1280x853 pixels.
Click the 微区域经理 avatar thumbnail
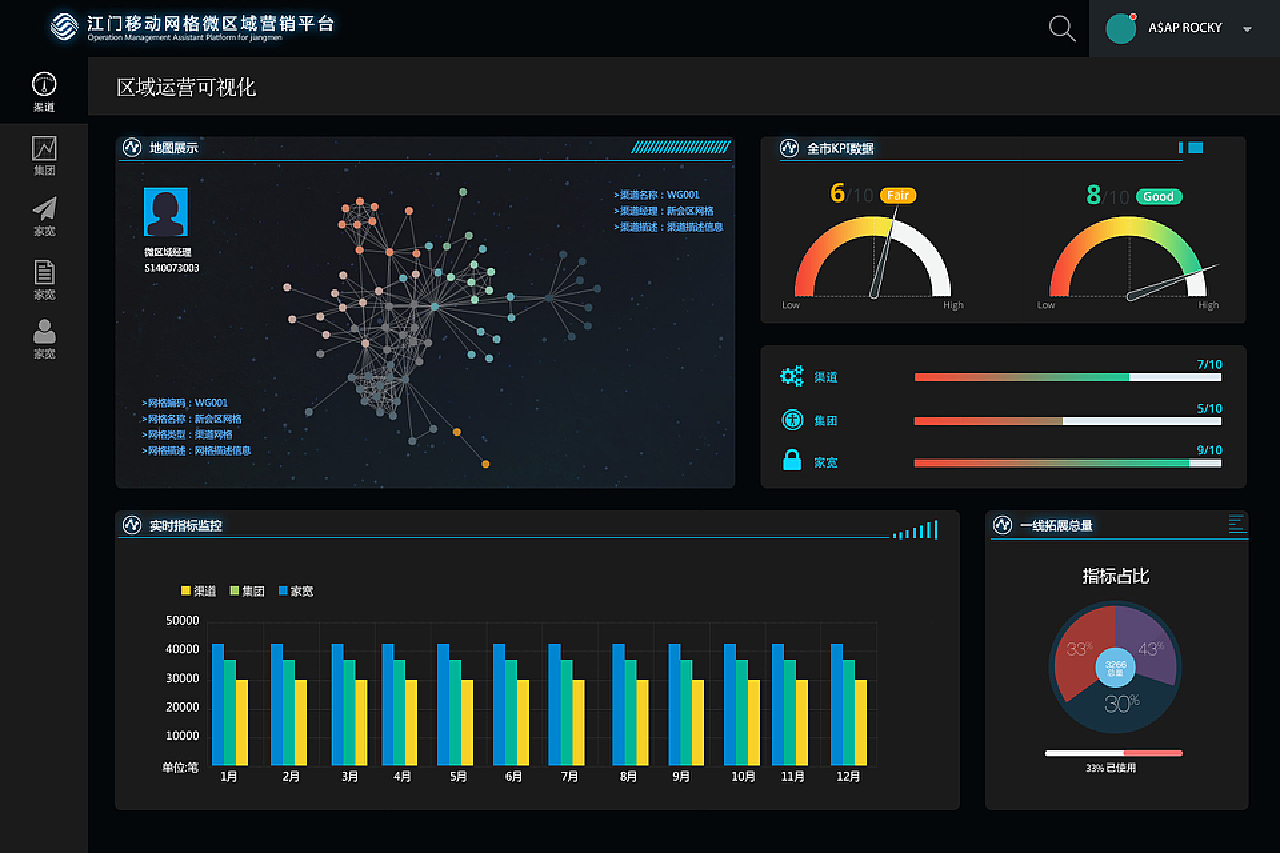165,212
